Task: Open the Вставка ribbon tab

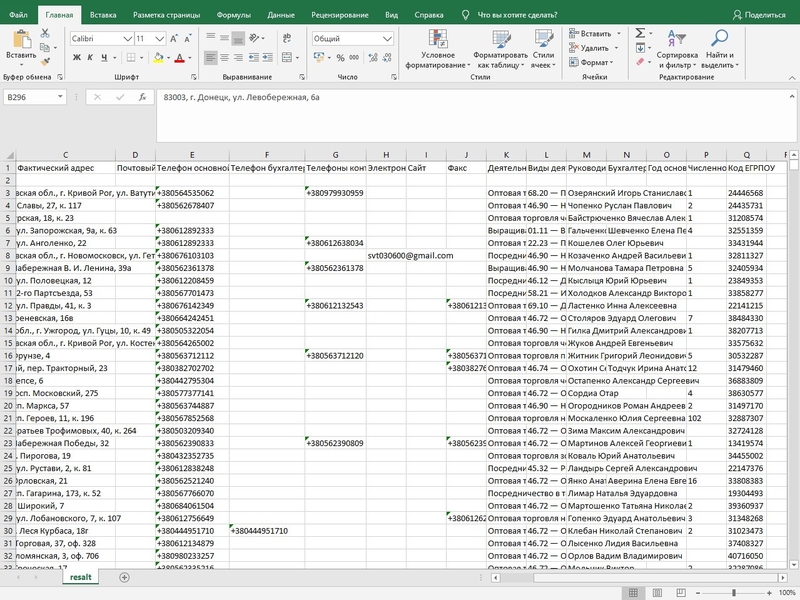Action: coord(102,16)
